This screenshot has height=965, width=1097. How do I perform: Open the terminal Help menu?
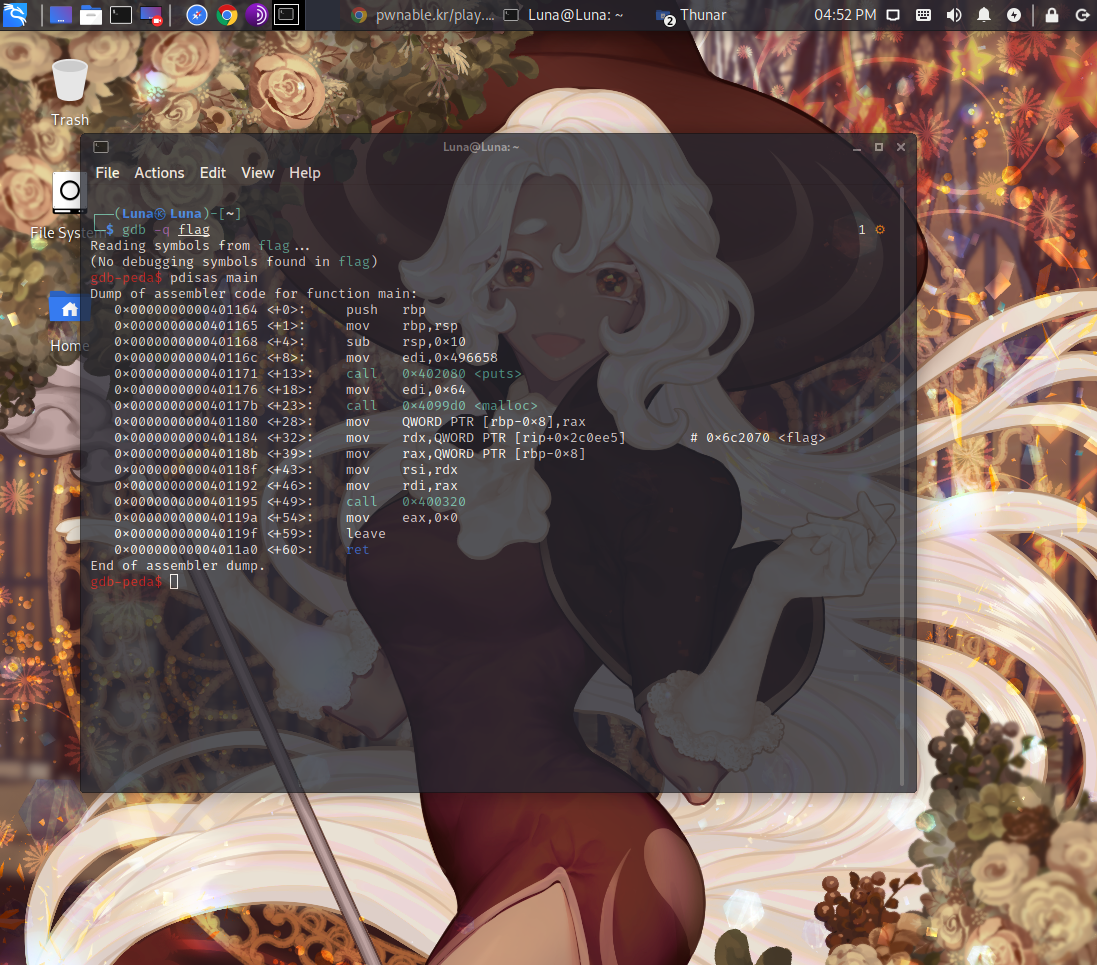coord(305,173)
